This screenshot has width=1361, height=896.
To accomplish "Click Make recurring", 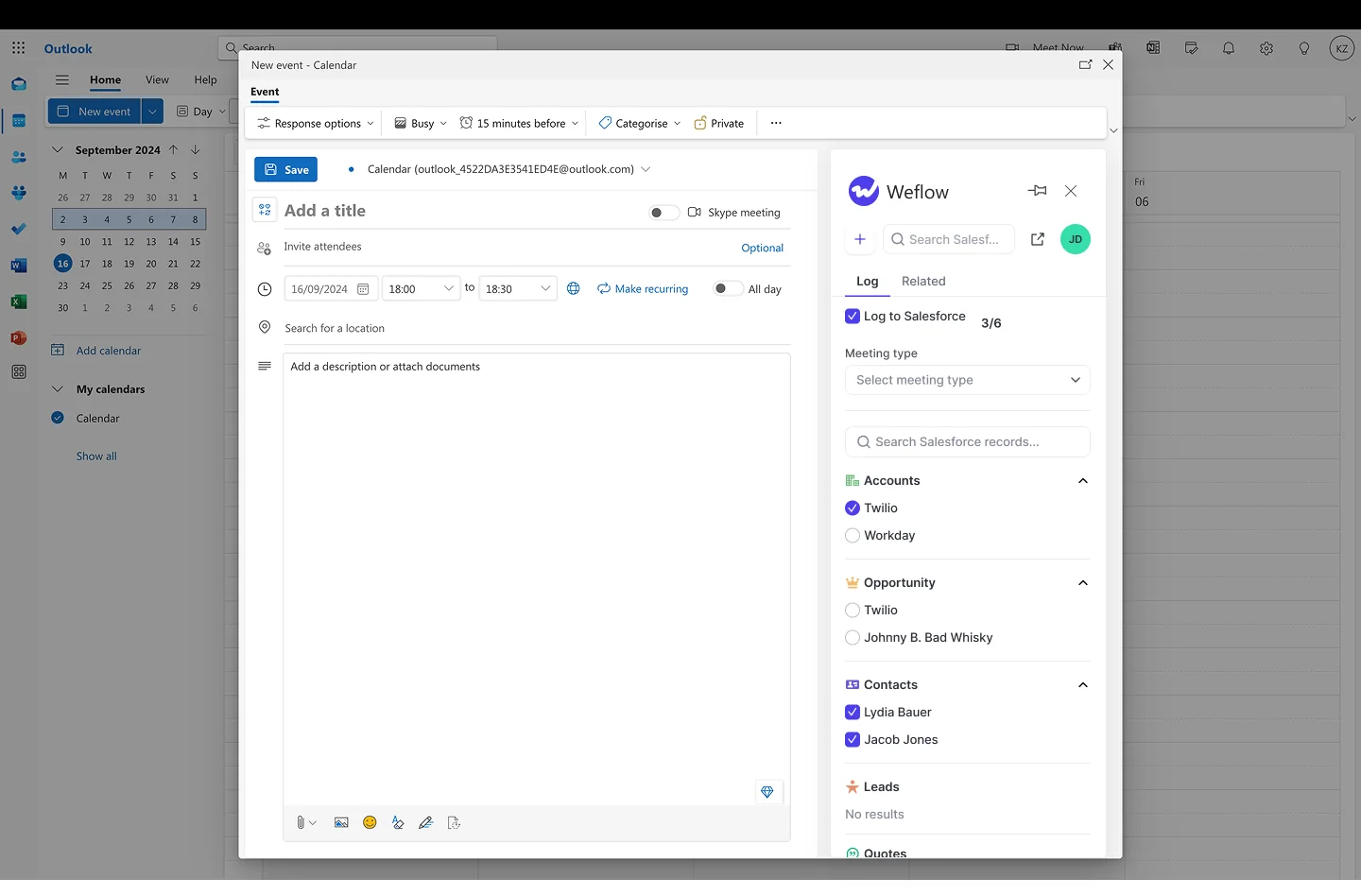I will click(x=643, y=288).
